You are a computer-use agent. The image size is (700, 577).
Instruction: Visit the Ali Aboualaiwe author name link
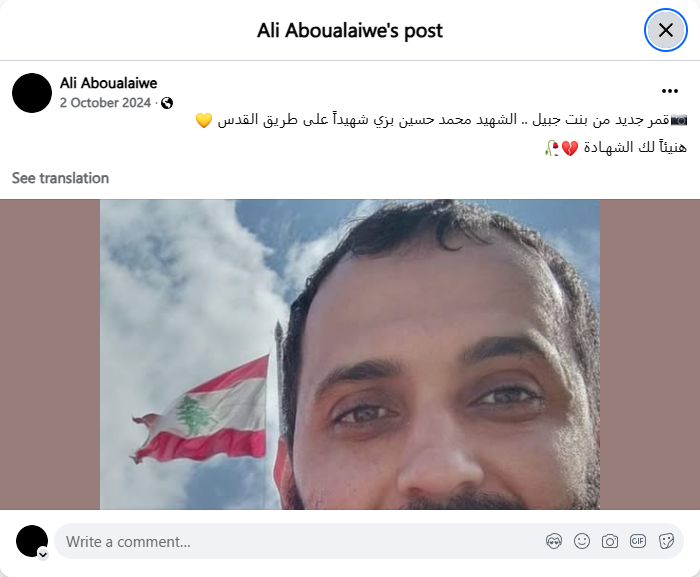pyautogui.click(x=108, y=83)
